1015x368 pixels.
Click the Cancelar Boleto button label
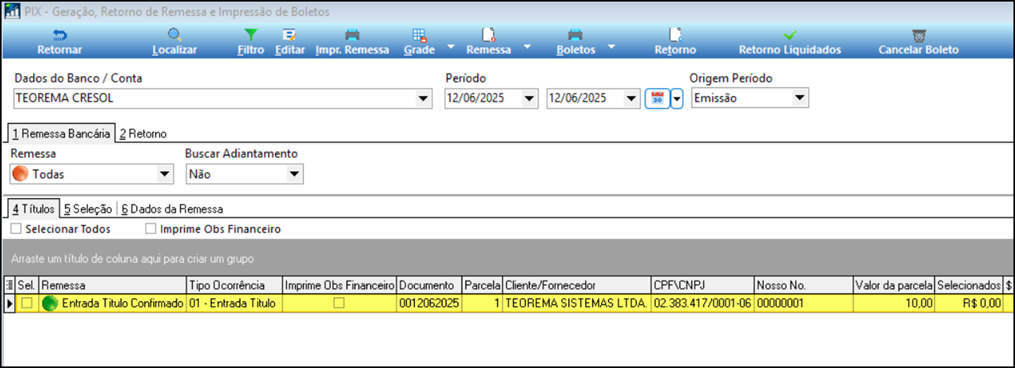coord(919,50)
